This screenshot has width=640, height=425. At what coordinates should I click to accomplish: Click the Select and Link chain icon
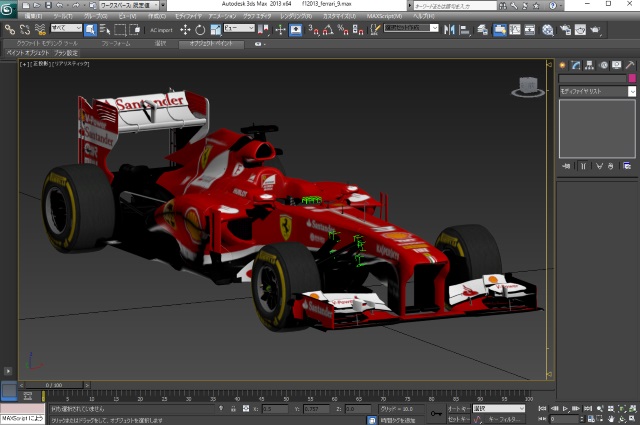click(x=10, y=30)
